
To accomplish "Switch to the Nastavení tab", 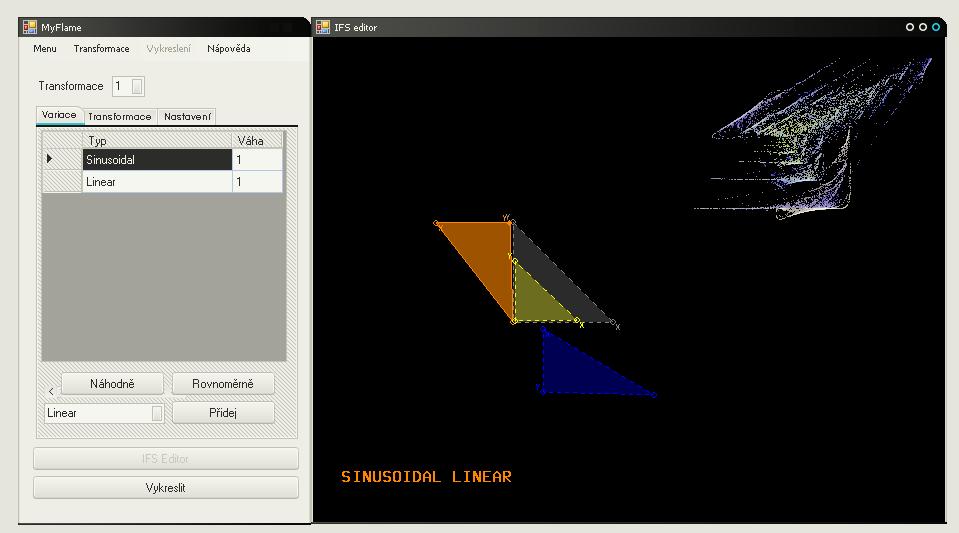I will pos(187,116).
